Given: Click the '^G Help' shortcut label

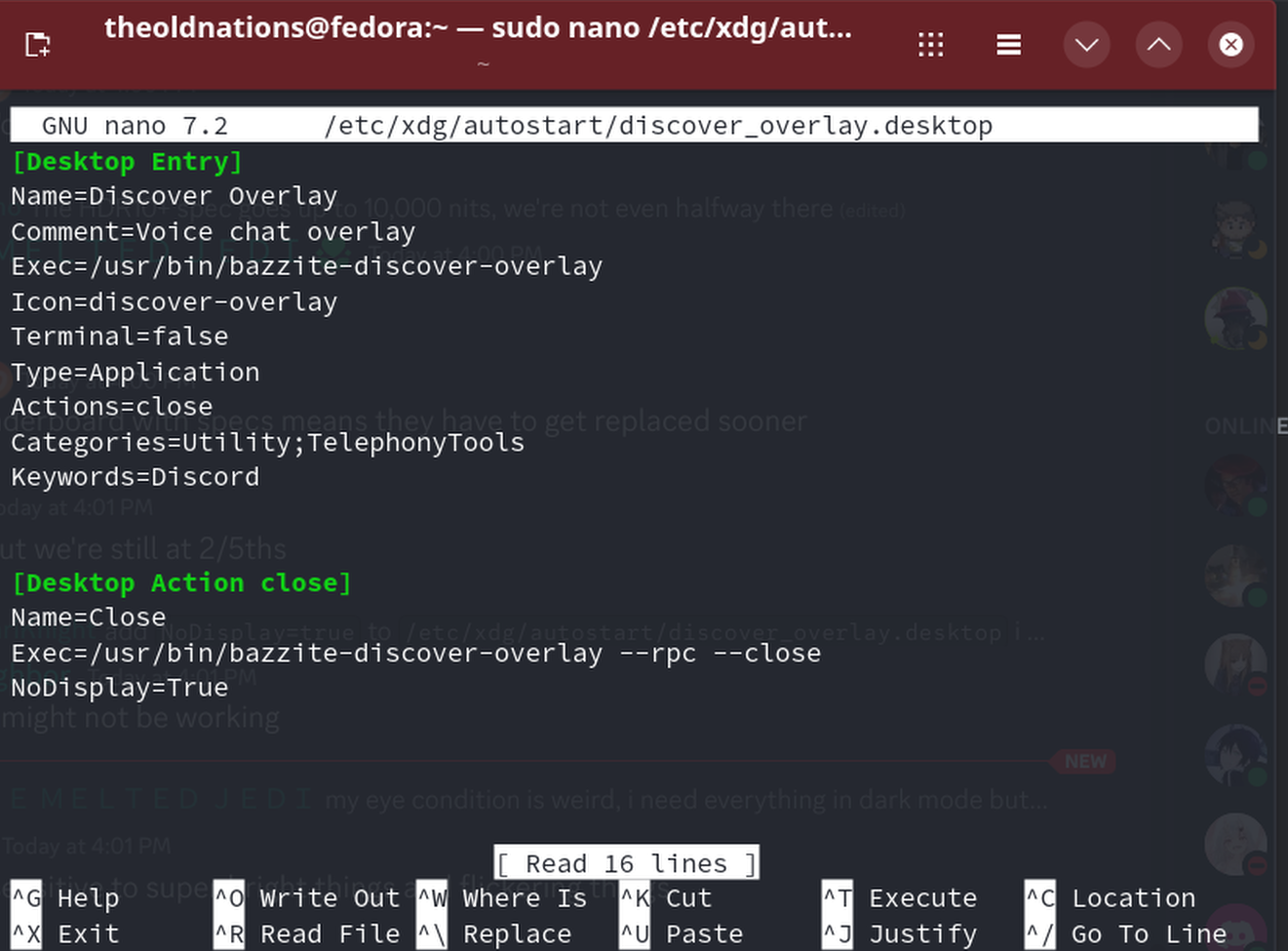Looking at the screenshot, I should pyautogui.click(x=65, y=898).
